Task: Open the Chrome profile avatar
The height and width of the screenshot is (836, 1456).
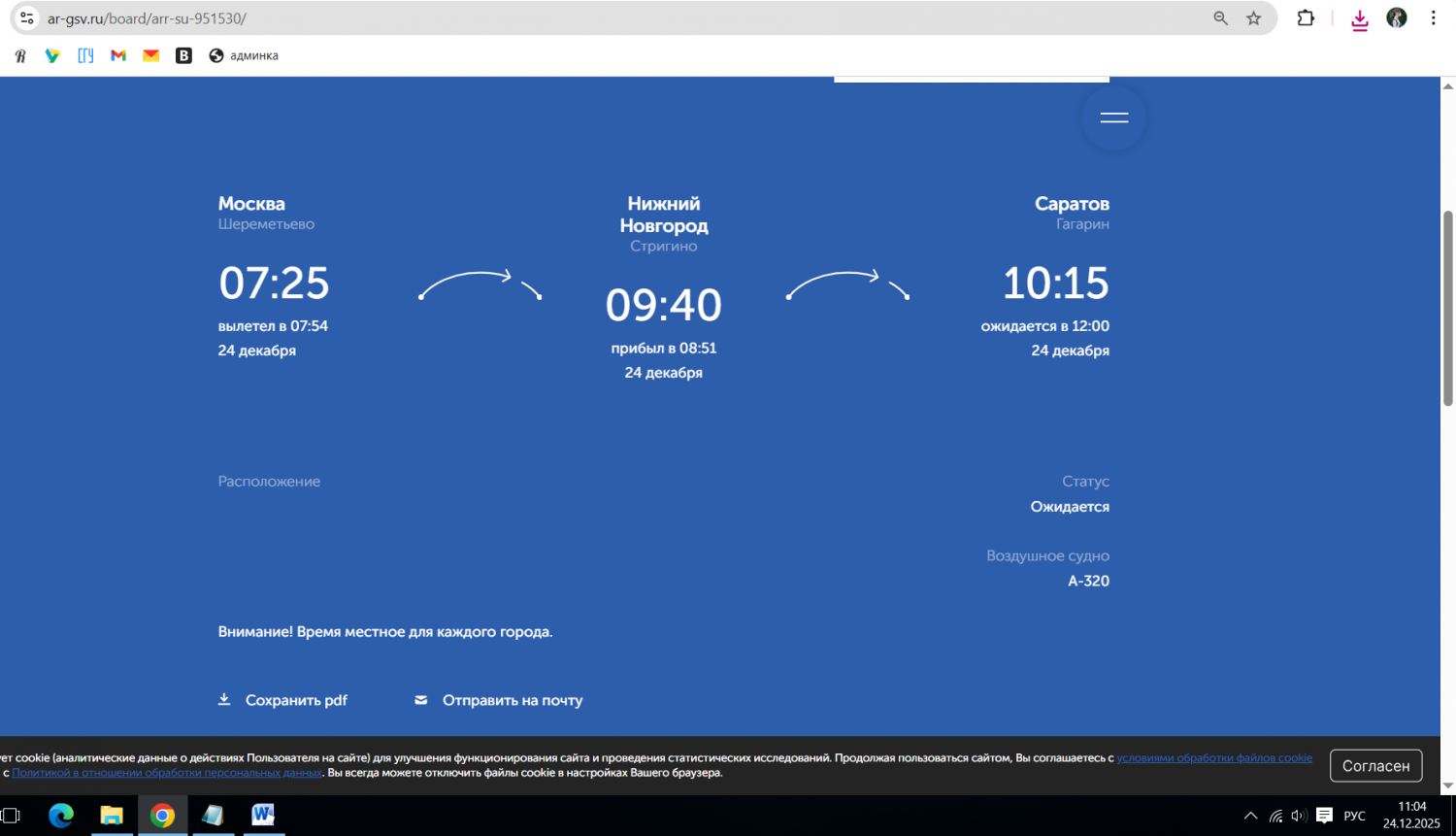Action: click(1397, 18)
